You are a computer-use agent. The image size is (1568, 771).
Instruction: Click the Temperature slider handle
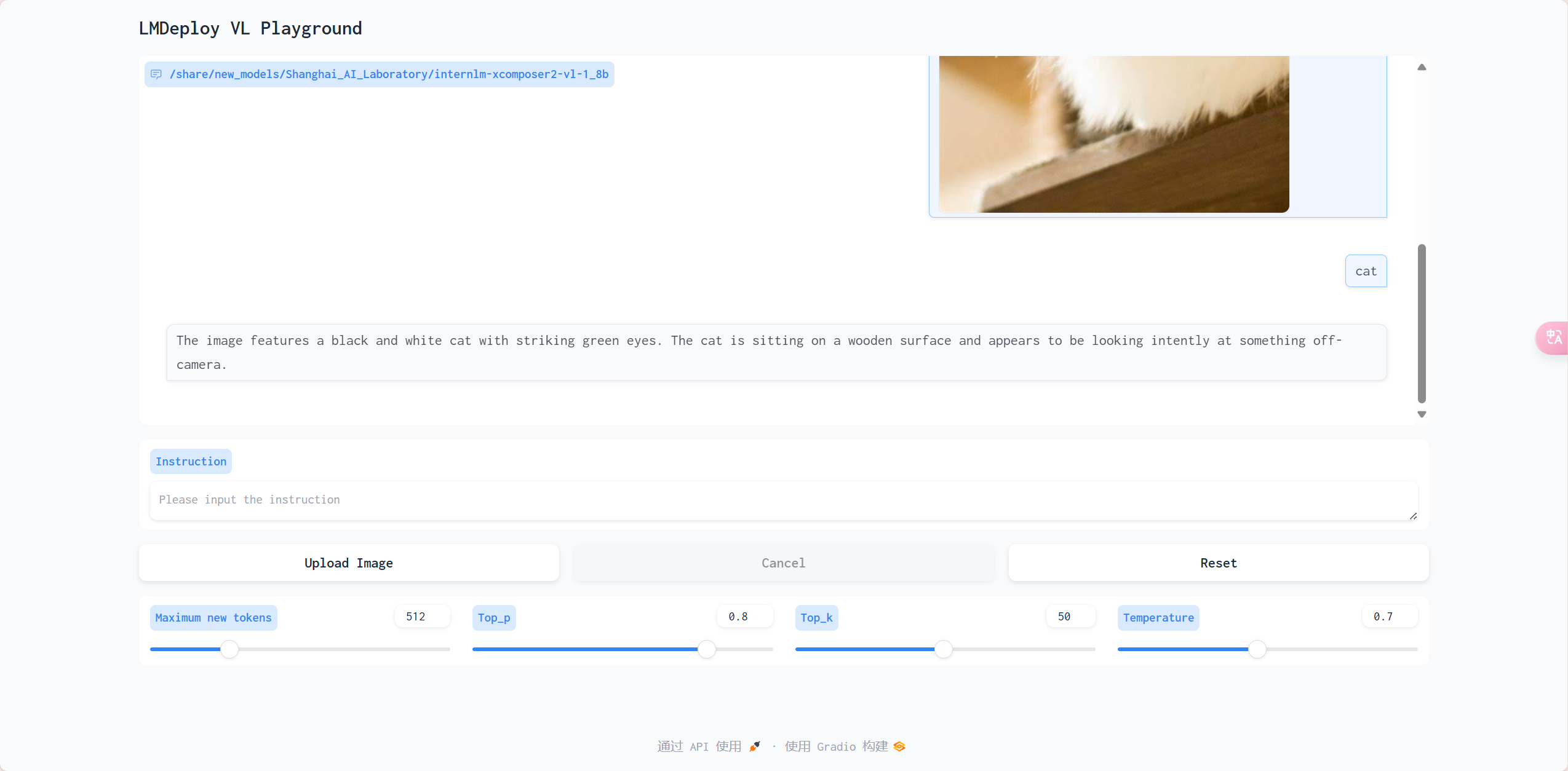click(1257, 649)
